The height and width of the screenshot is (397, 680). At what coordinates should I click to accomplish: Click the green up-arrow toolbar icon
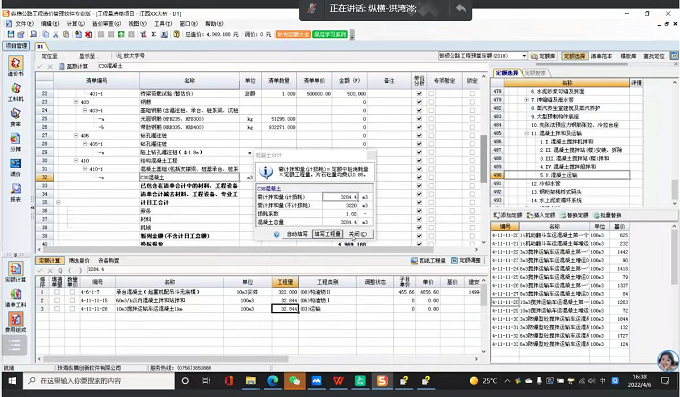121,34
